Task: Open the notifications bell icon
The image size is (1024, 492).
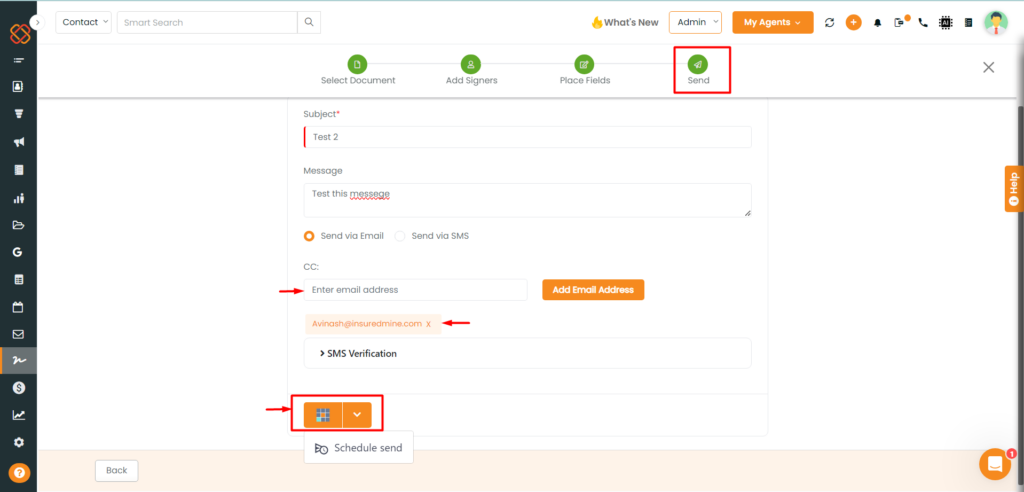Action: point(878,22)
